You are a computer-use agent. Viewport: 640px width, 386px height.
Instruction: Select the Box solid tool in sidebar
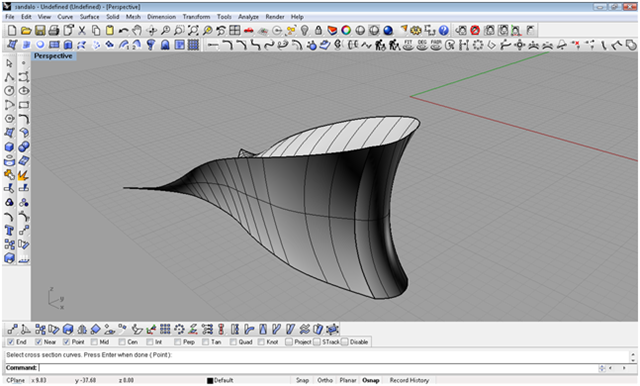(x=9, y=147)
